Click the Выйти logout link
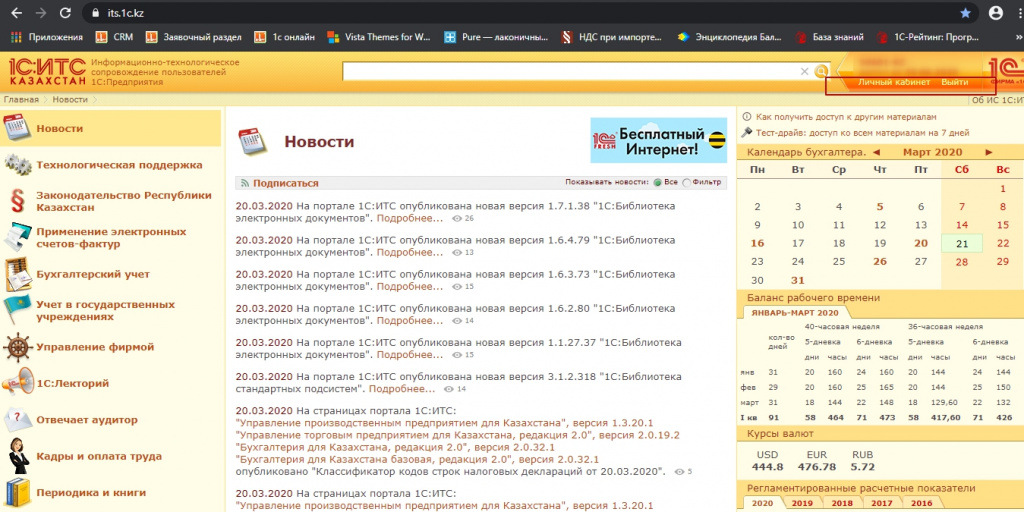Image resolution: width=1024 pixels, height=512 pixels. pos(954,82)
